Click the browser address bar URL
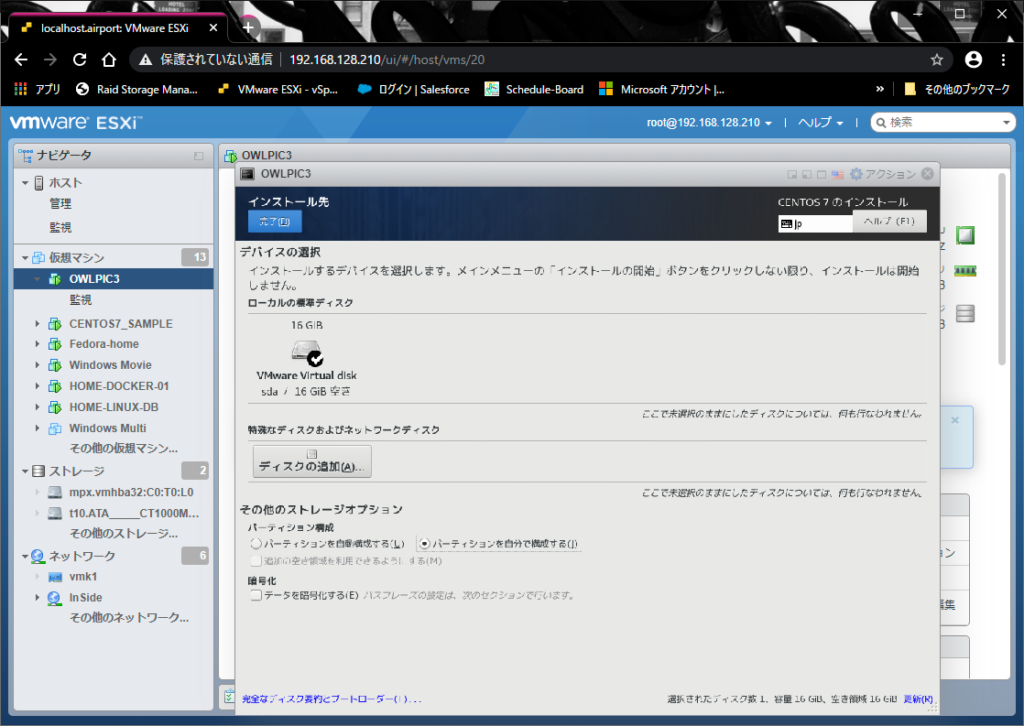 pos(387,60)
